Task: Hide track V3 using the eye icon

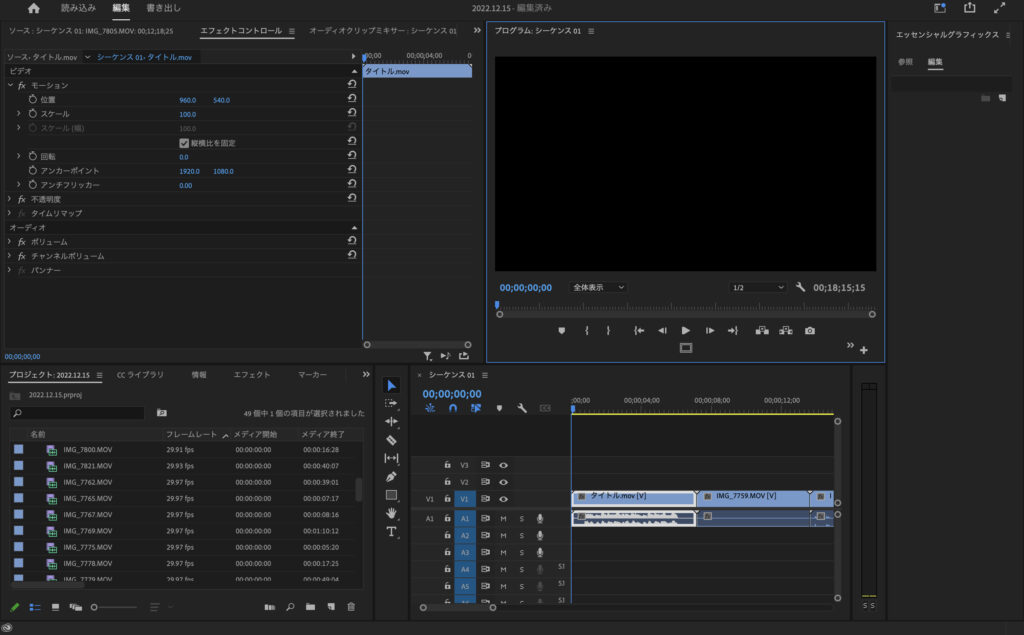Action: click(x=503, y=465)
